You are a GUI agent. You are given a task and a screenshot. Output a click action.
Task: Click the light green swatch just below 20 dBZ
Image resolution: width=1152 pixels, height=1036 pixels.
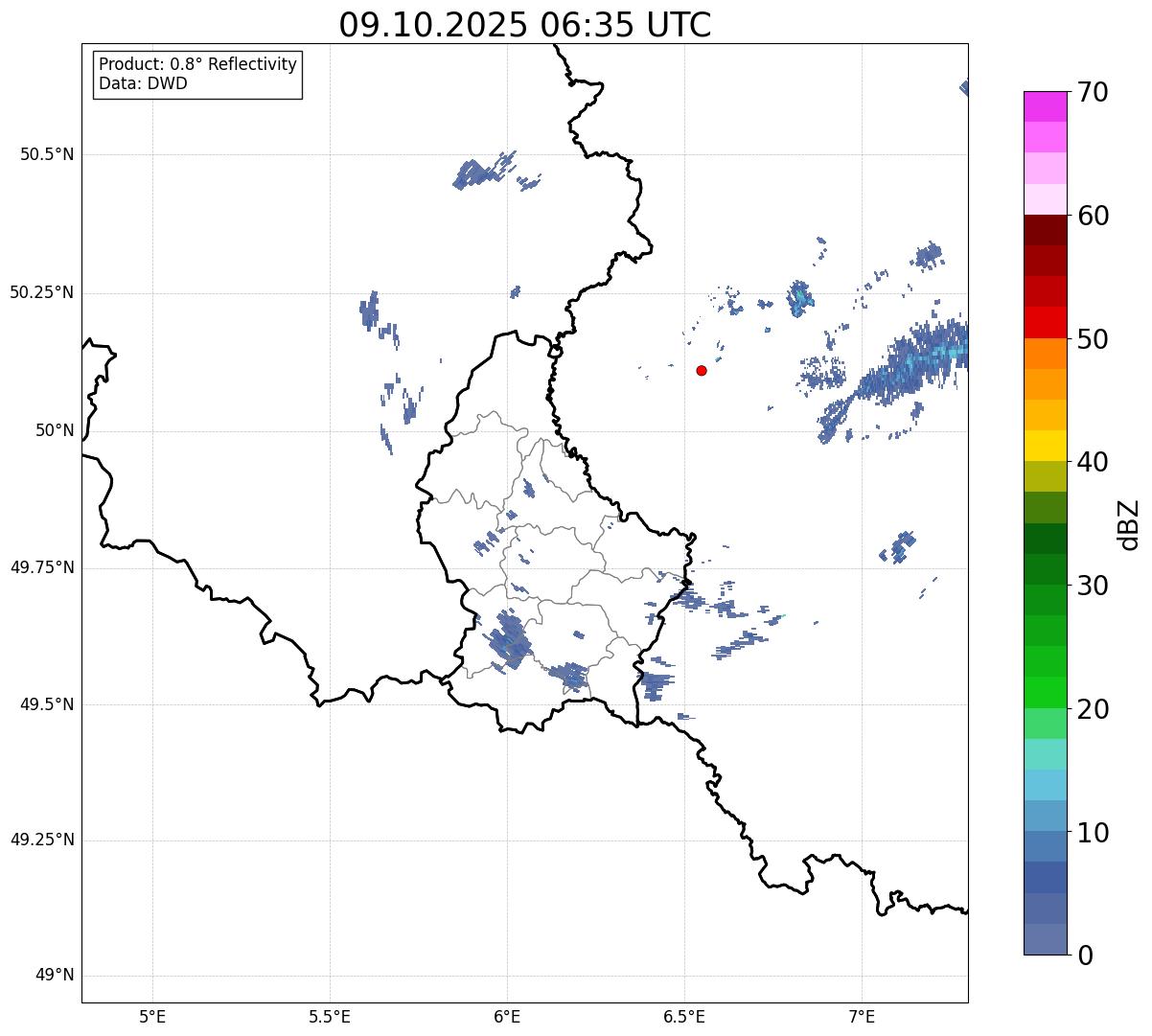point(1046,724)
